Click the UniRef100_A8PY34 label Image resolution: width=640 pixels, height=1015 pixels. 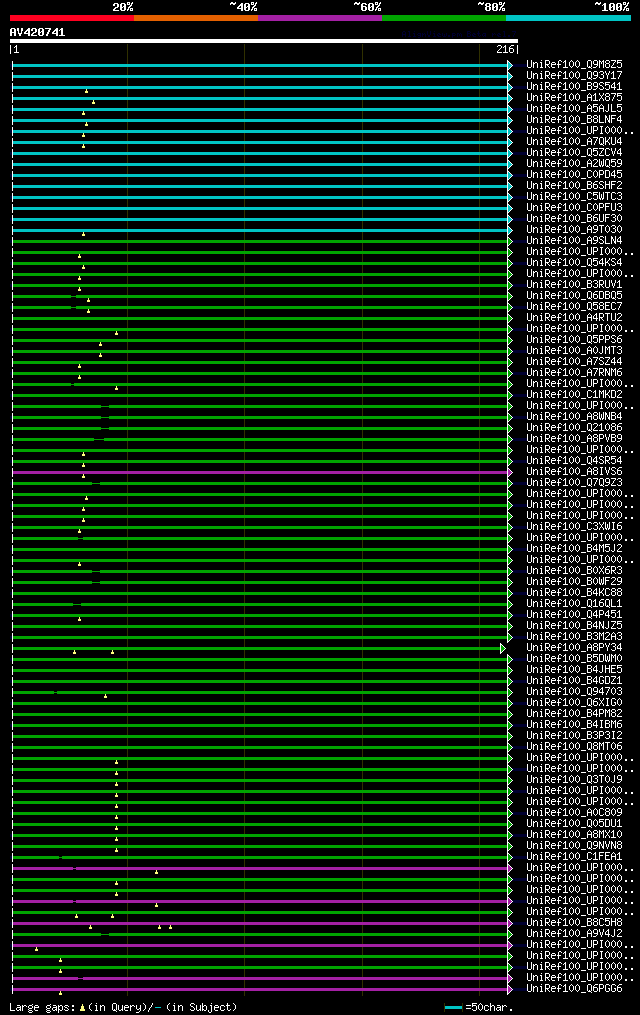pyautogui.click(x=574, y=648)
